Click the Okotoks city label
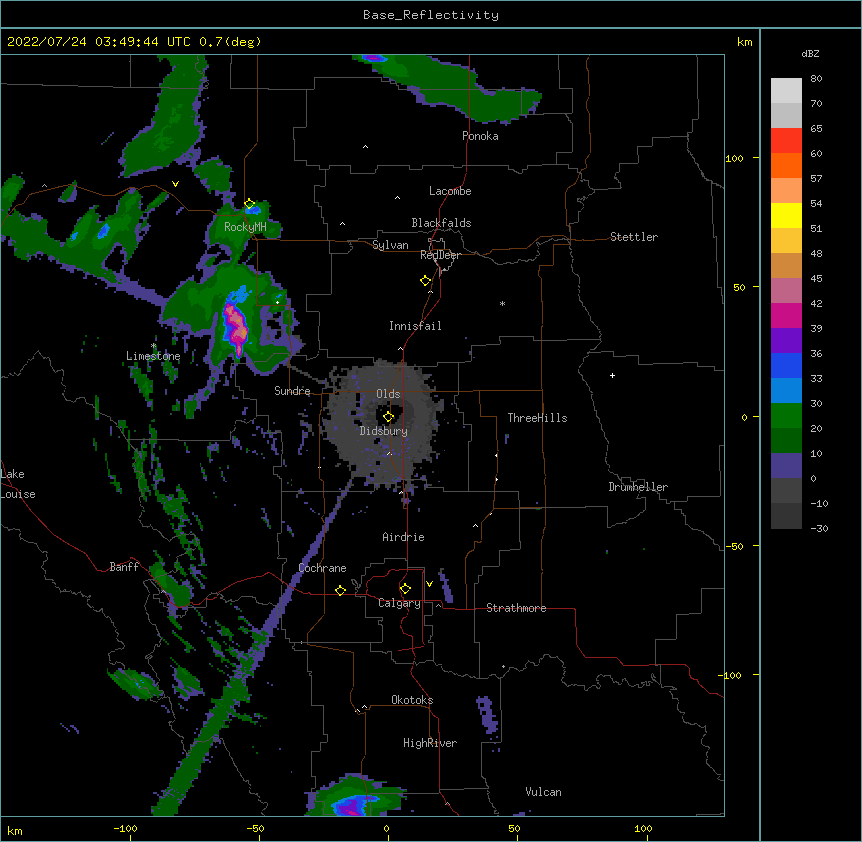This screenshot has height=842, width=862. tap(412, 700)
